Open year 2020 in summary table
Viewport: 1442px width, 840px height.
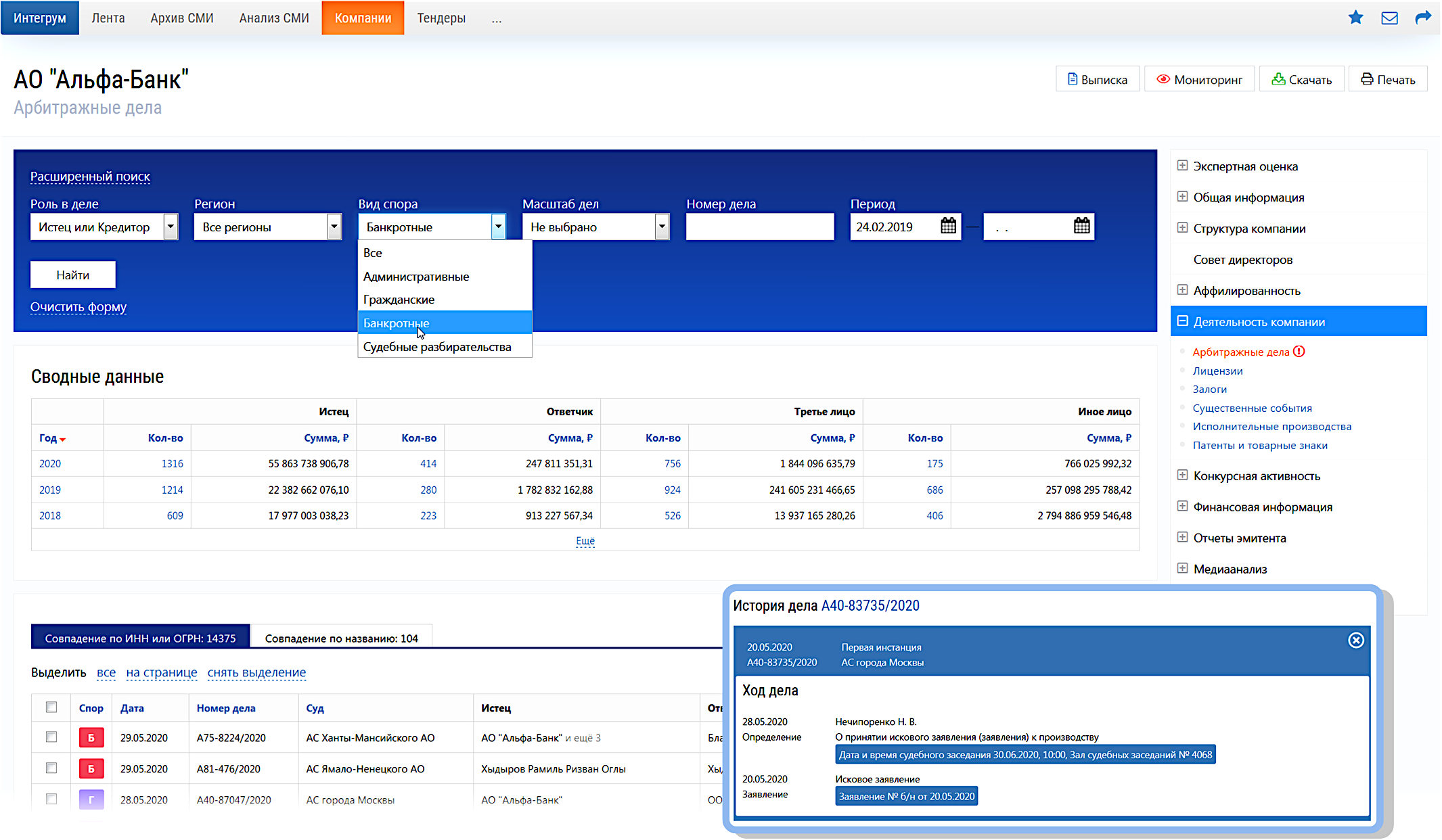[50, 463]
